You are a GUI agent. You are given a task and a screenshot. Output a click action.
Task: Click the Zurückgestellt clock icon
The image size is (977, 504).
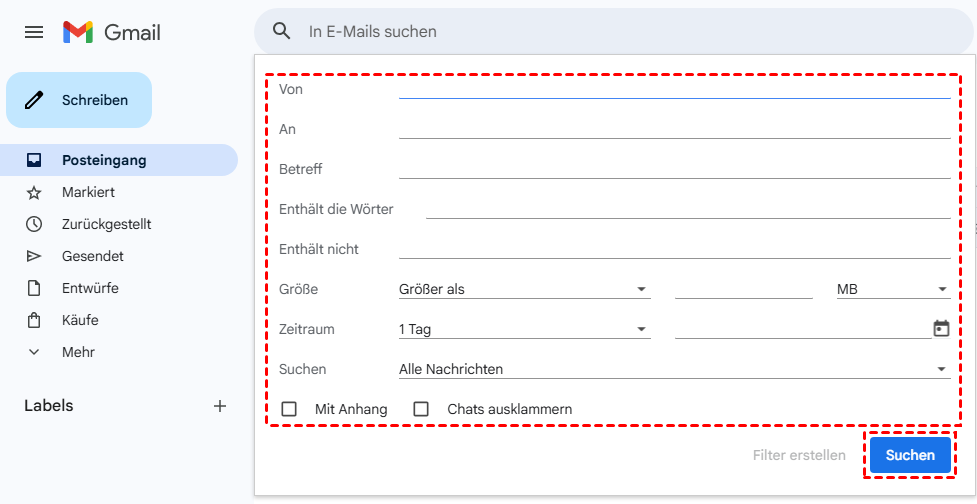[34, 224]
